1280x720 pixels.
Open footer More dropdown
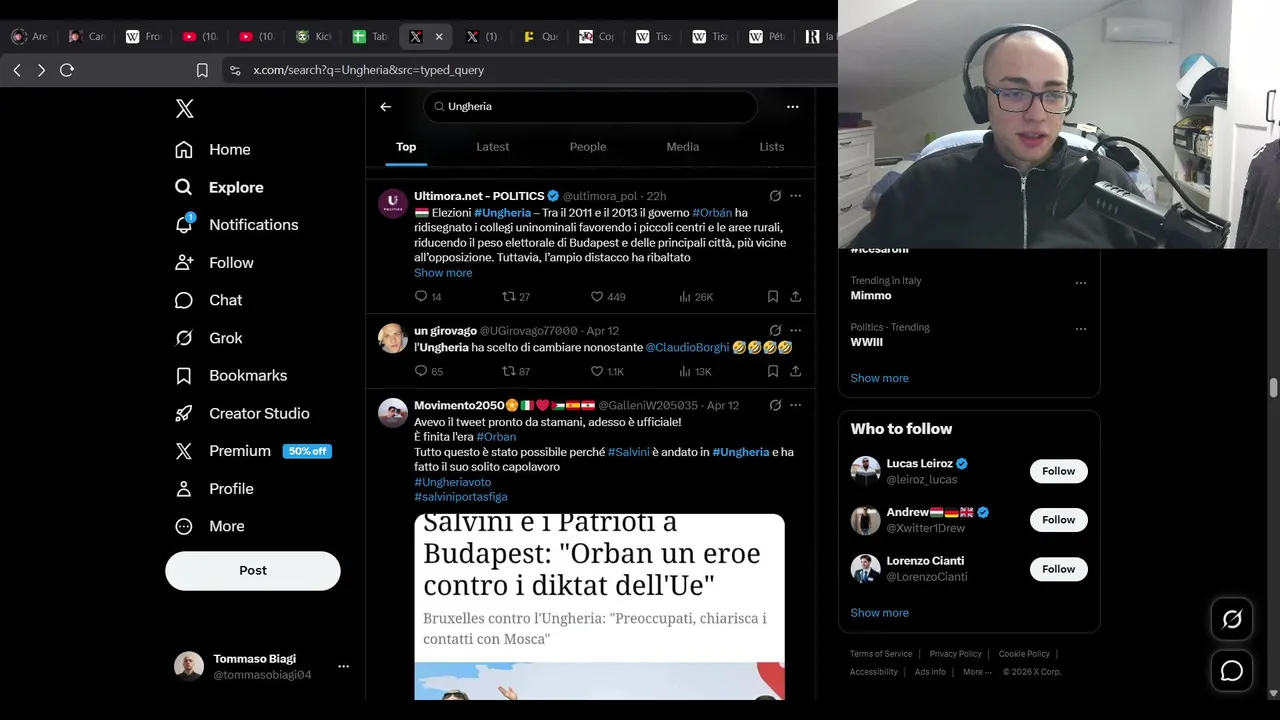(x=977, y=672)
